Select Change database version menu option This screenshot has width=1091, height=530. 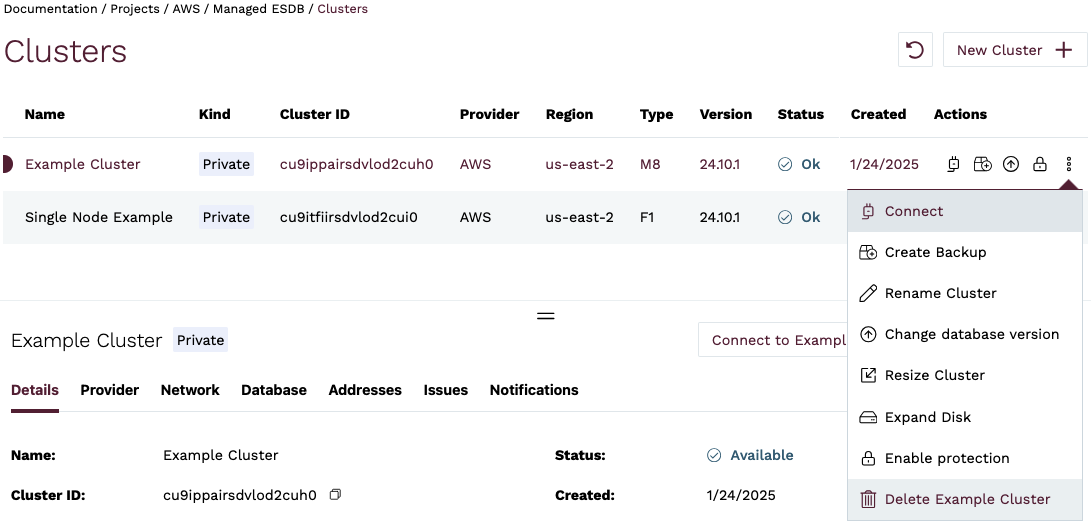click(971, 334)
